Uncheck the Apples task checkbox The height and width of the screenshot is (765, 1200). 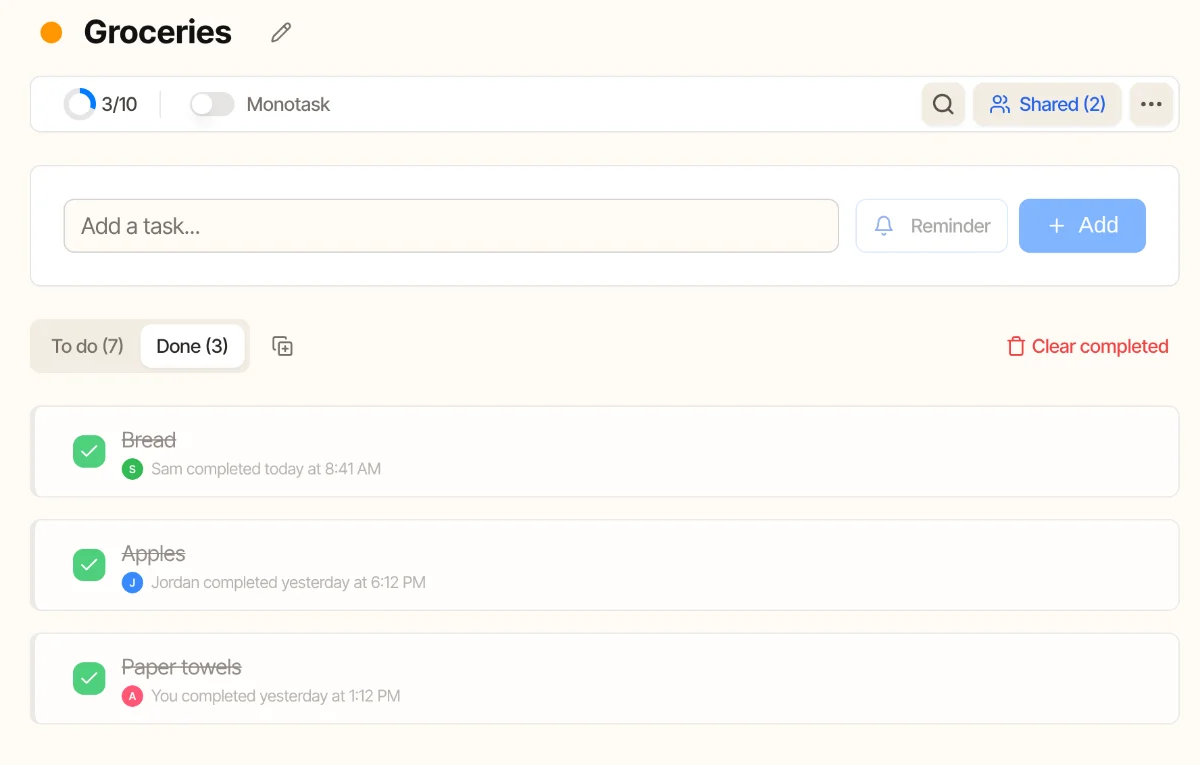pos(89,565)
